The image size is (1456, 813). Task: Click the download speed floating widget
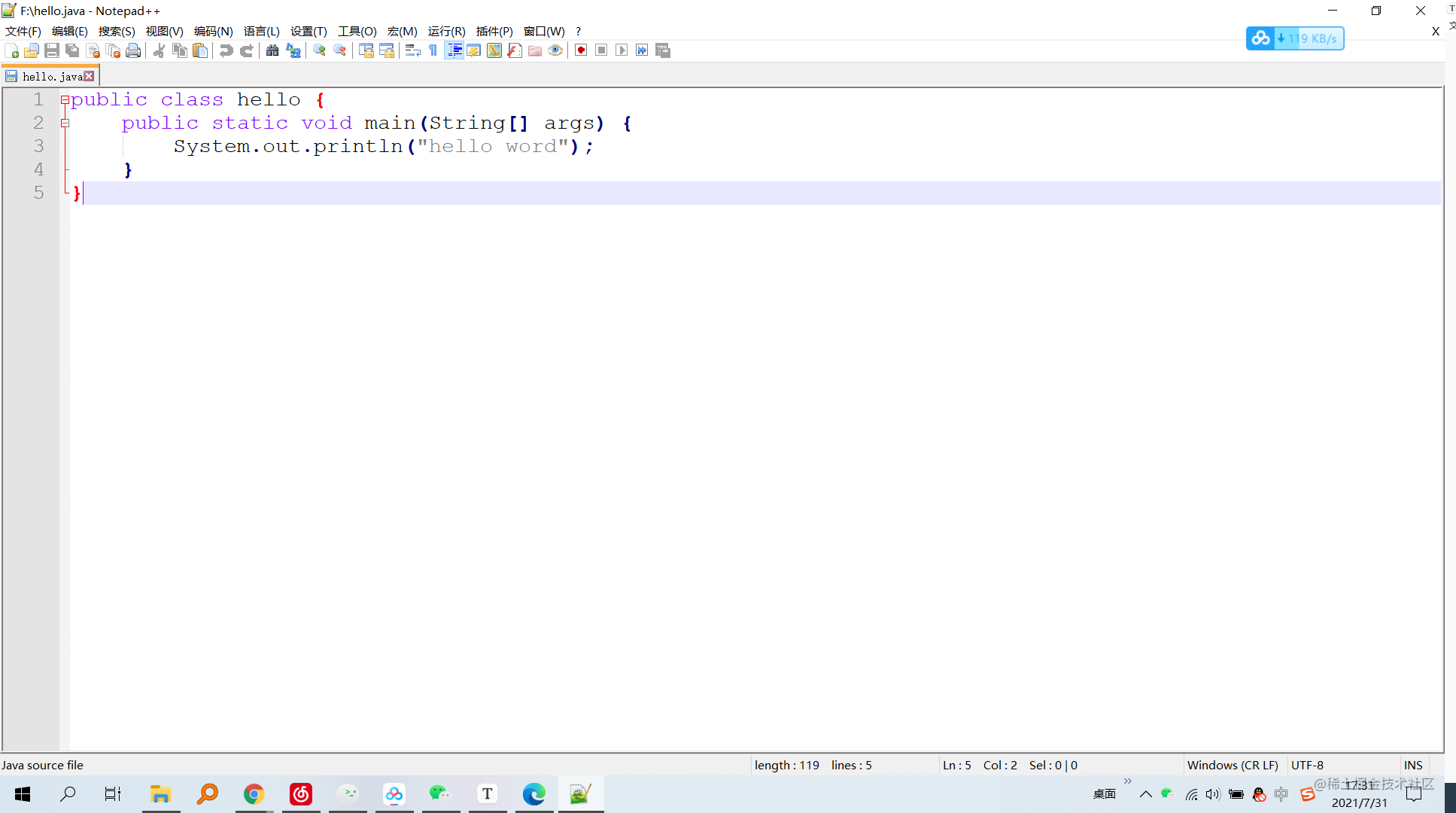pos(1295,38)
